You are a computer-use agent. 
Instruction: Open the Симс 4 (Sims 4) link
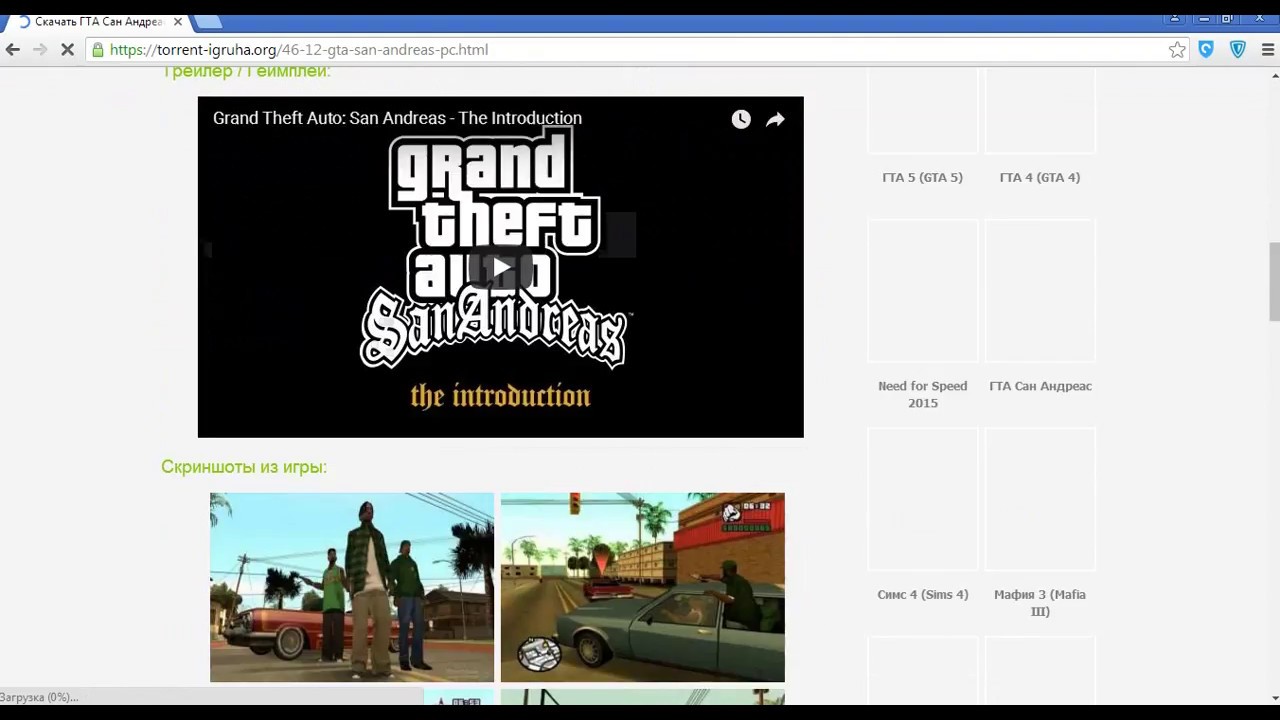(922, 594)
